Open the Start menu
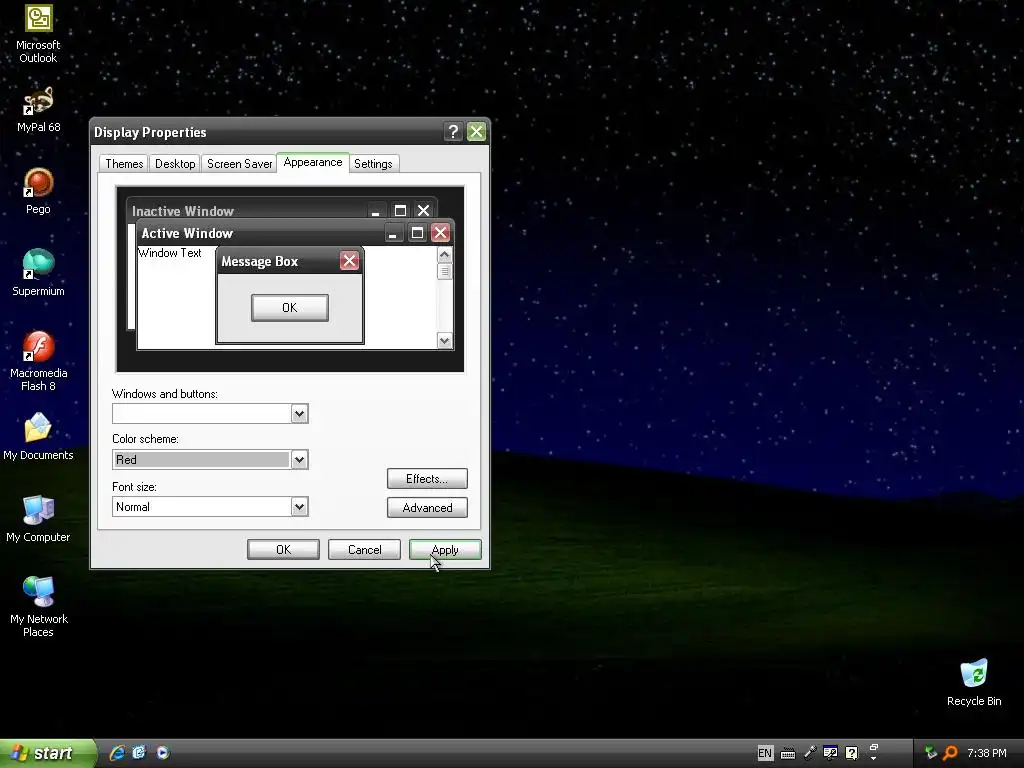 coord(48,753)
